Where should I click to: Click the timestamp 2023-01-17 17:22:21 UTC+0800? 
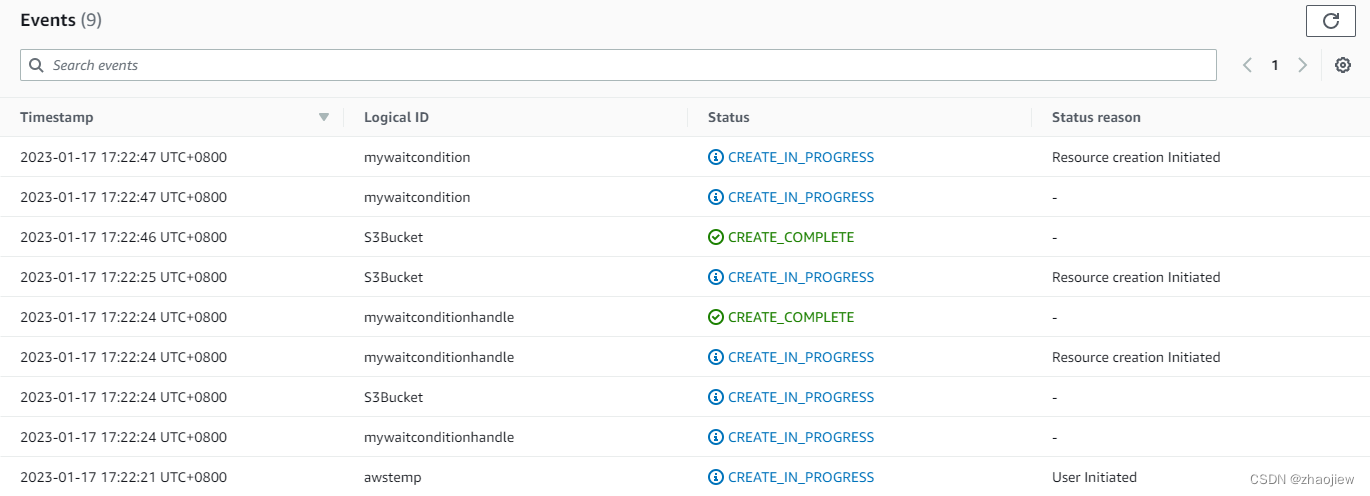[123, 477]
